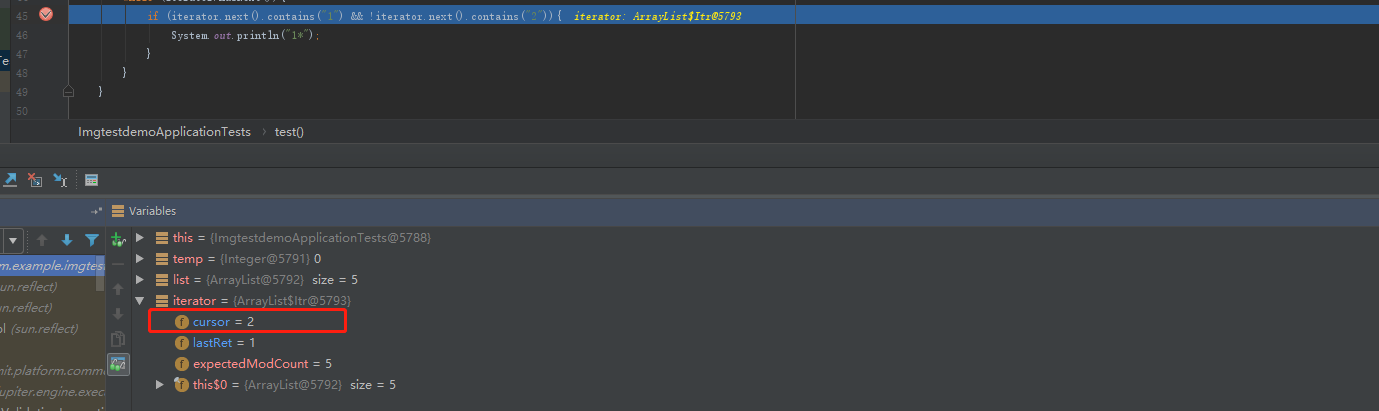Click the move watch up arrow icon

click(118, 289)
